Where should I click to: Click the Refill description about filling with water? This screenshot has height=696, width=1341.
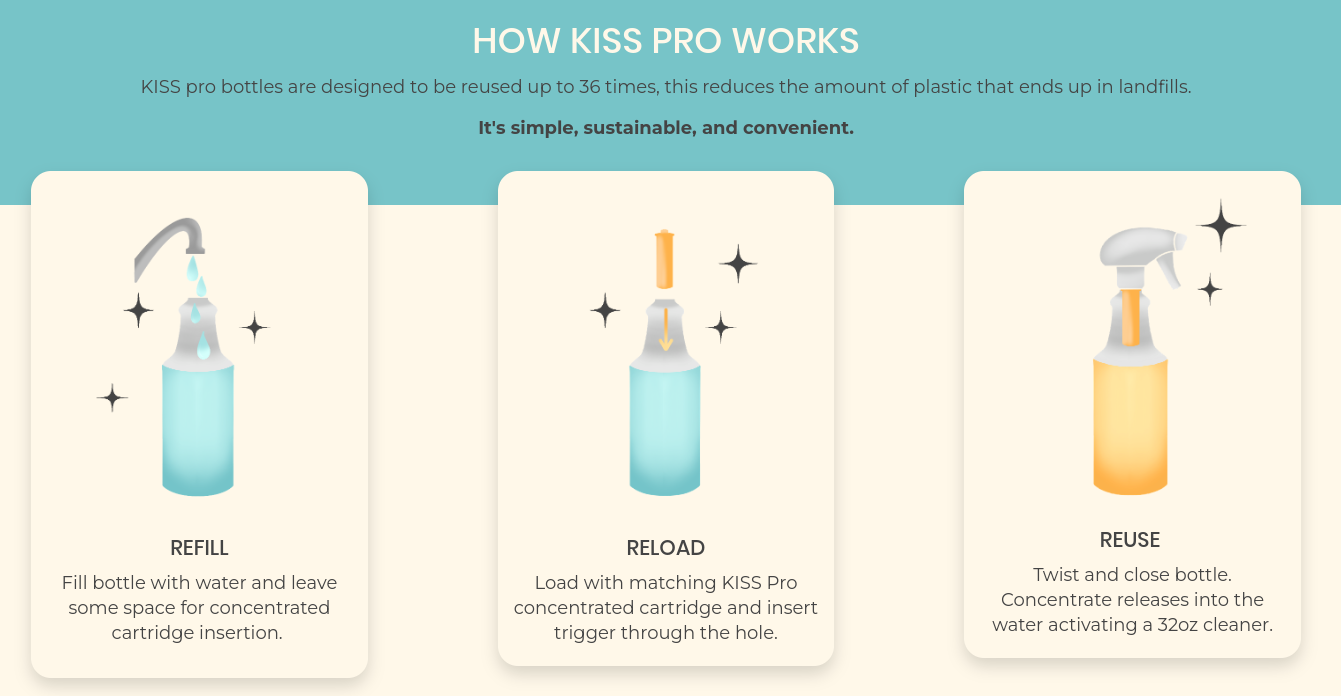(199, 607)
